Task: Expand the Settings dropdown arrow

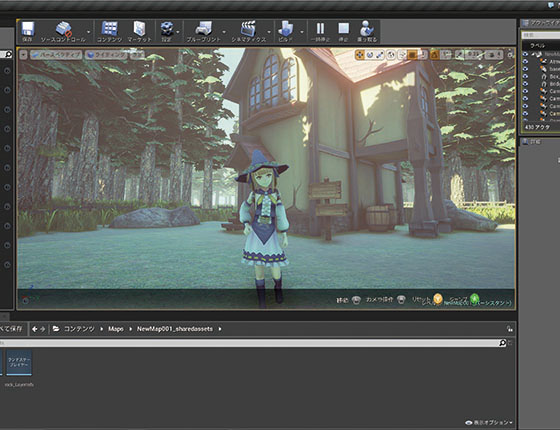Action: [x=178, y=32]
